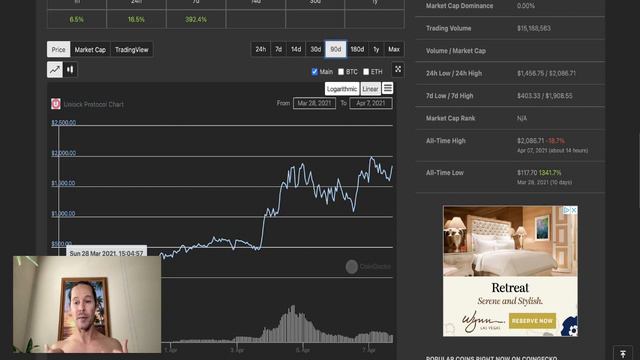Screen dimensions: 640x360
Task: Click the $1,000.00 axis label
Action: (x=63, y=213)
